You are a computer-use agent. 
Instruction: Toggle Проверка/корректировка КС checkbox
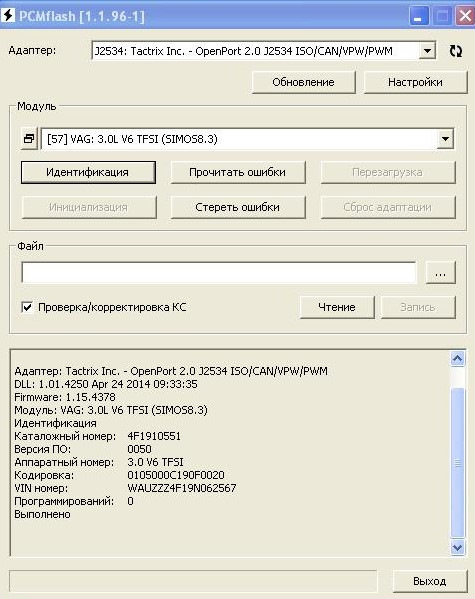pos(27,307)
